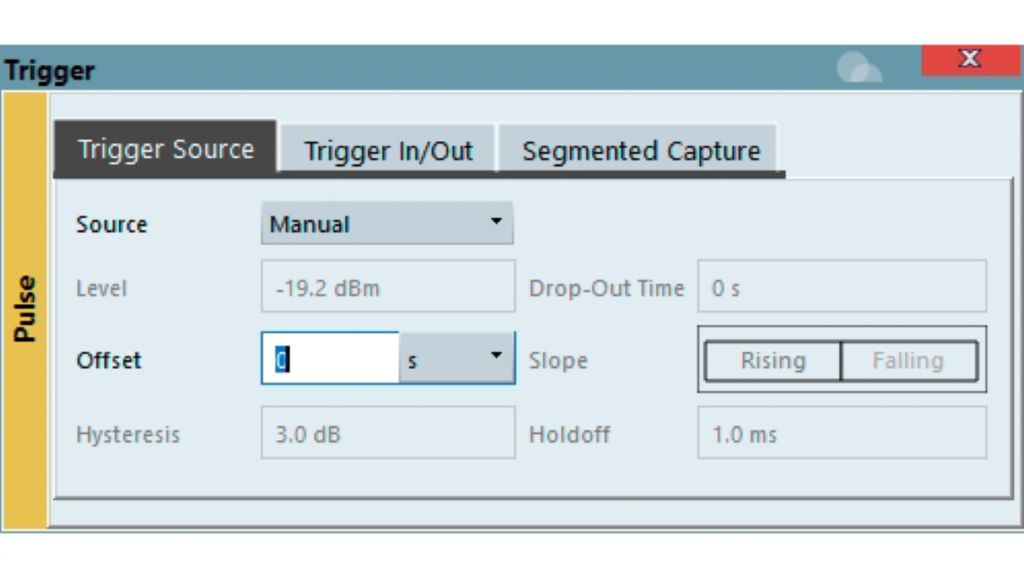The image size is (1024, 576).
Task: Click the Holdoff field showing 1.0 ms
Action: [x=841, y=435]
